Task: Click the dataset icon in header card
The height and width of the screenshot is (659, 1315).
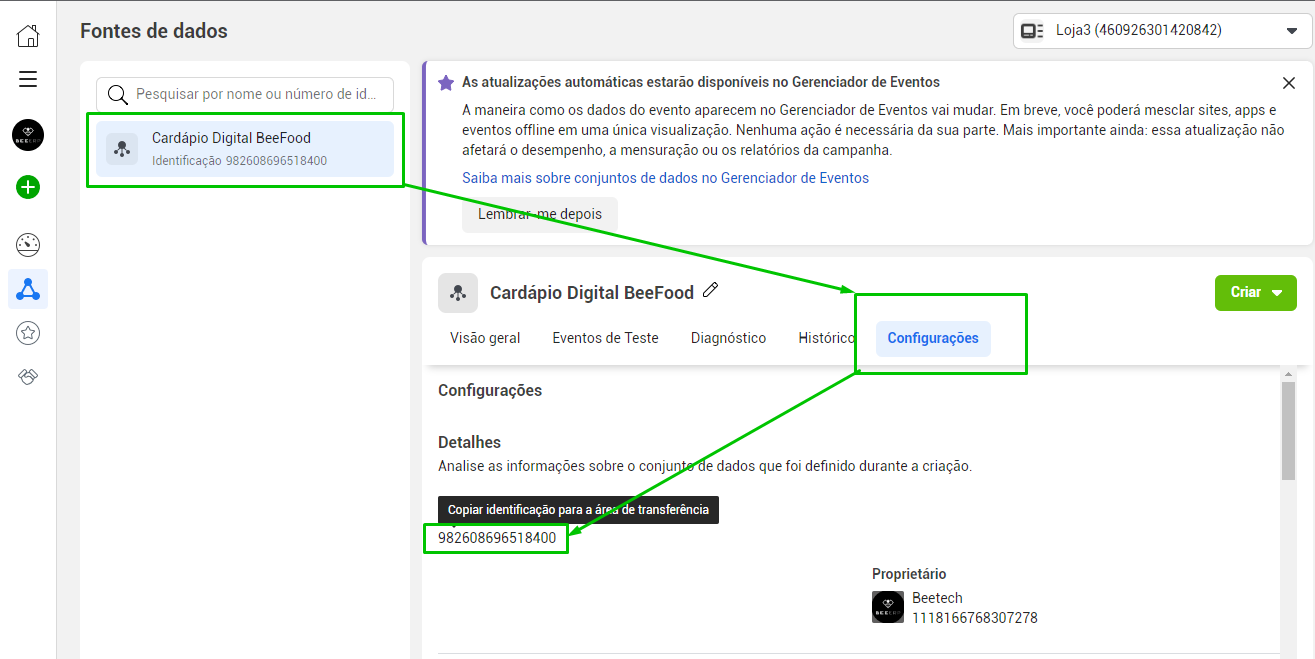Action: tap(458, 293)
